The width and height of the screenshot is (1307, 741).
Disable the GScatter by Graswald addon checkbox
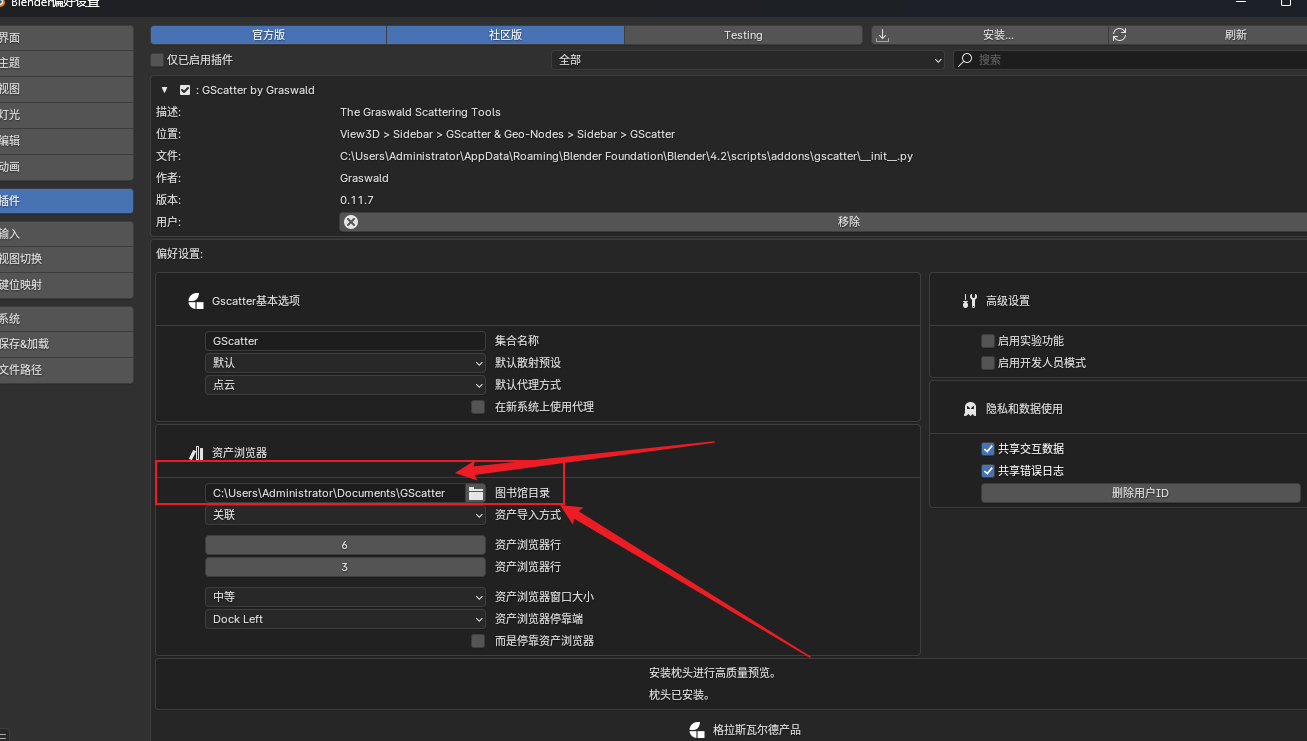pos(185,90)
